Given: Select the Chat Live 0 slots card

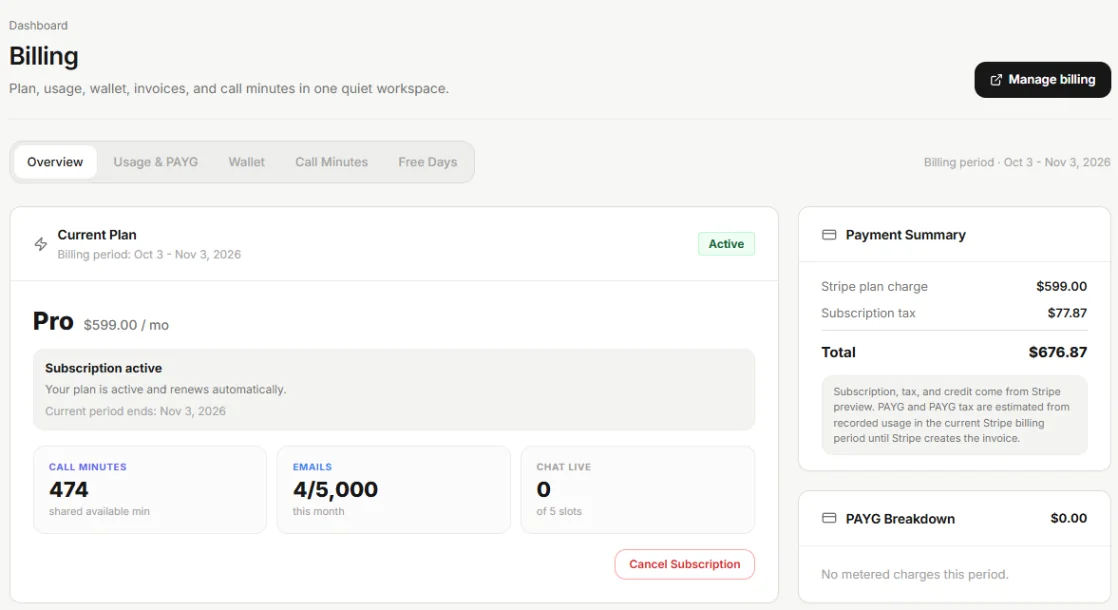Looking at the screenshot, I should (x=637, y=490).
